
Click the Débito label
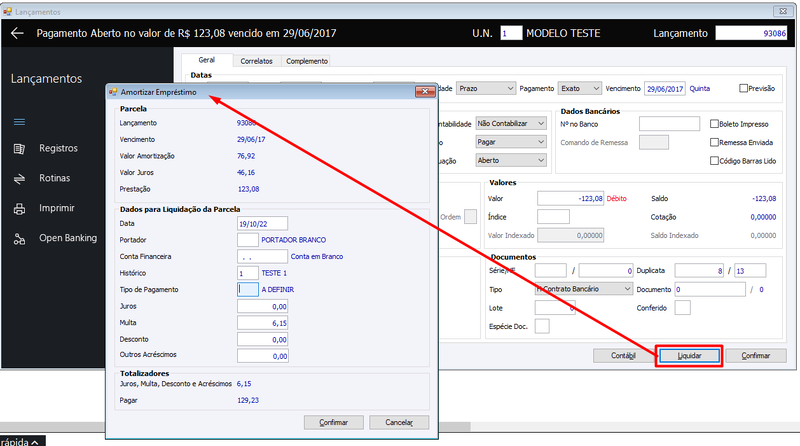tap(616, 199)
